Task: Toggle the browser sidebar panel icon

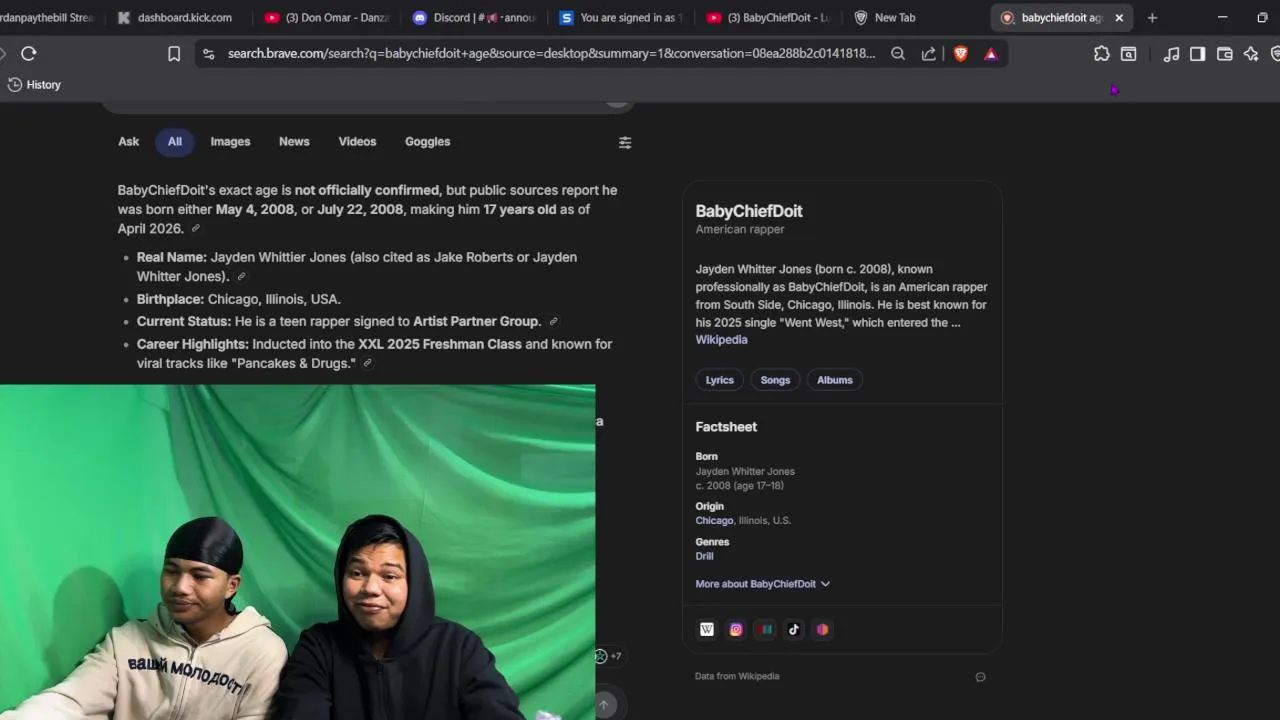Action: pos(1197,54)
